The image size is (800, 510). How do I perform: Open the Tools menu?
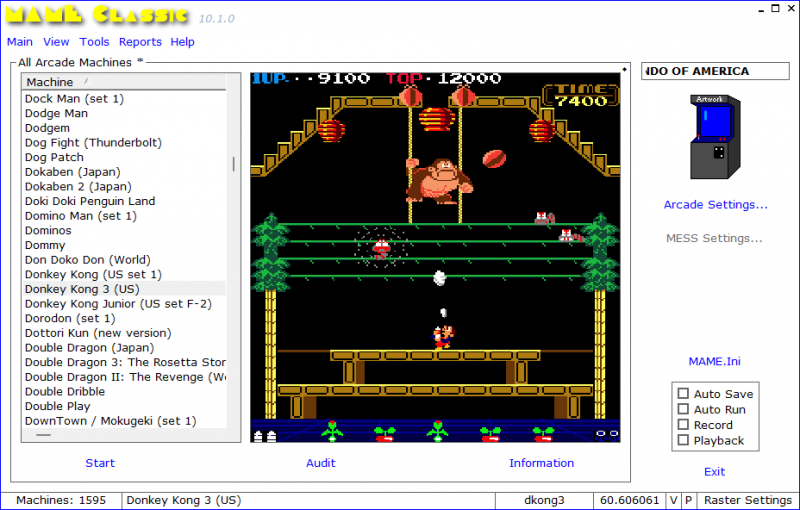coord(94,42)
